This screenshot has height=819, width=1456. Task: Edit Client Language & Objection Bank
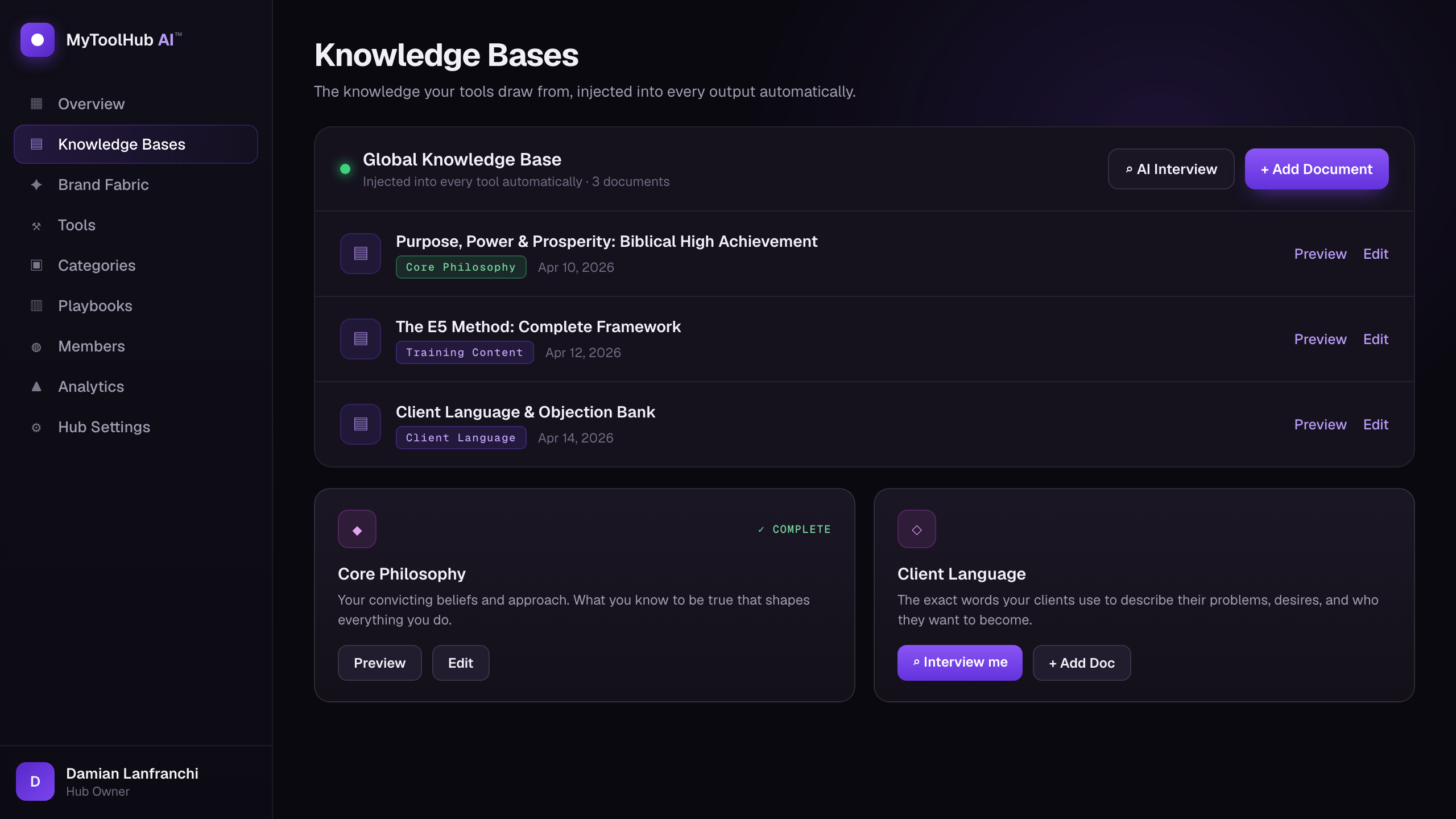click(1376, 424)
